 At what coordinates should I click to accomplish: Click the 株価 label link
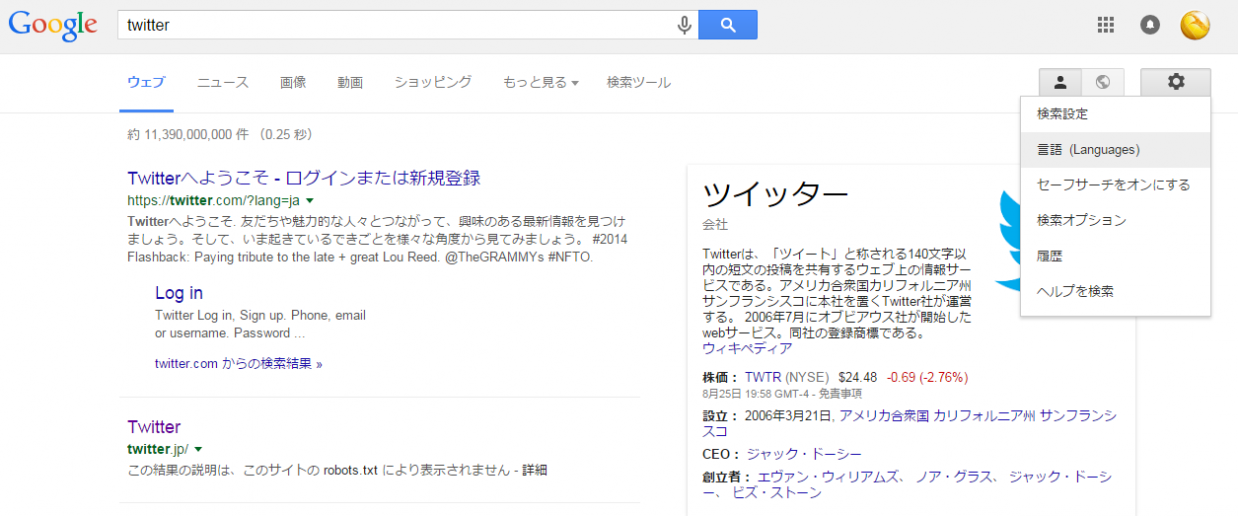coord(720,377)
